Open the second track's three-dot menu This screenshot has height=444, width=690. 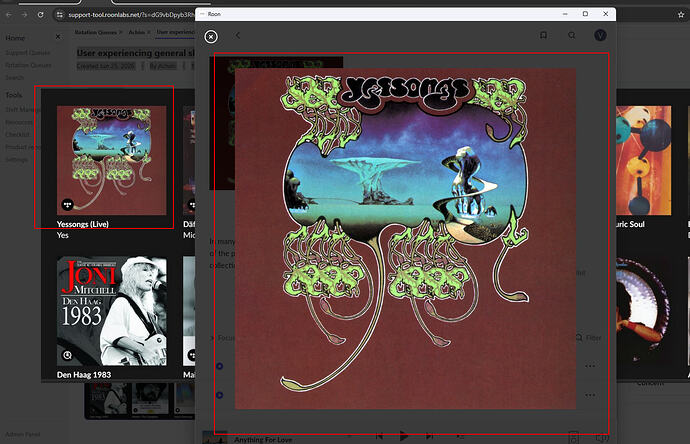coord(590,395)
